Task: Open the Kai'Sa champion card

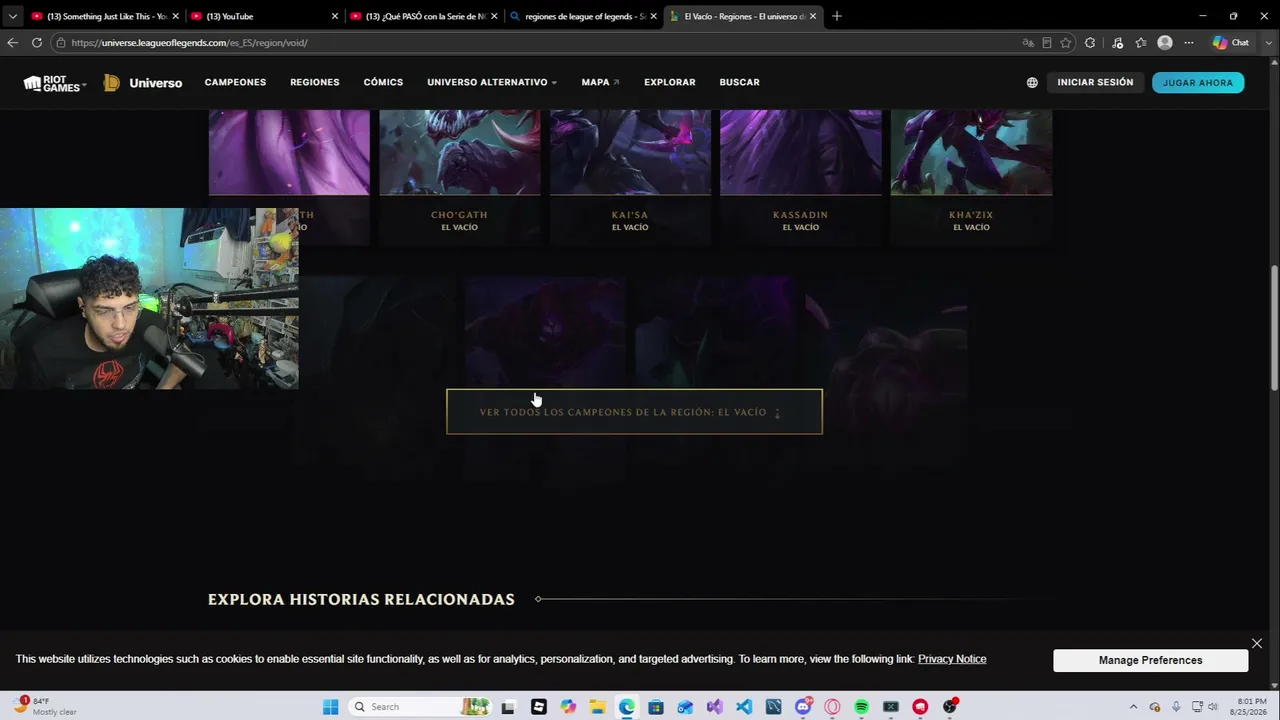Action: click(630, 177)
